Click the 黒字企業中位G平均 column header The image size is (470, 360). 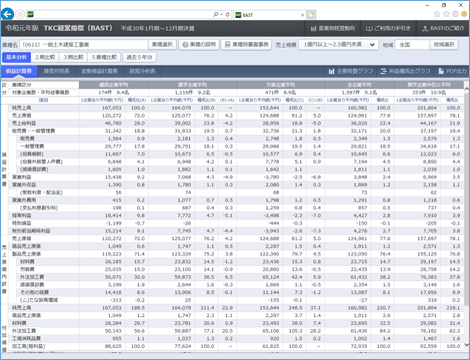(x=429, y=85)
